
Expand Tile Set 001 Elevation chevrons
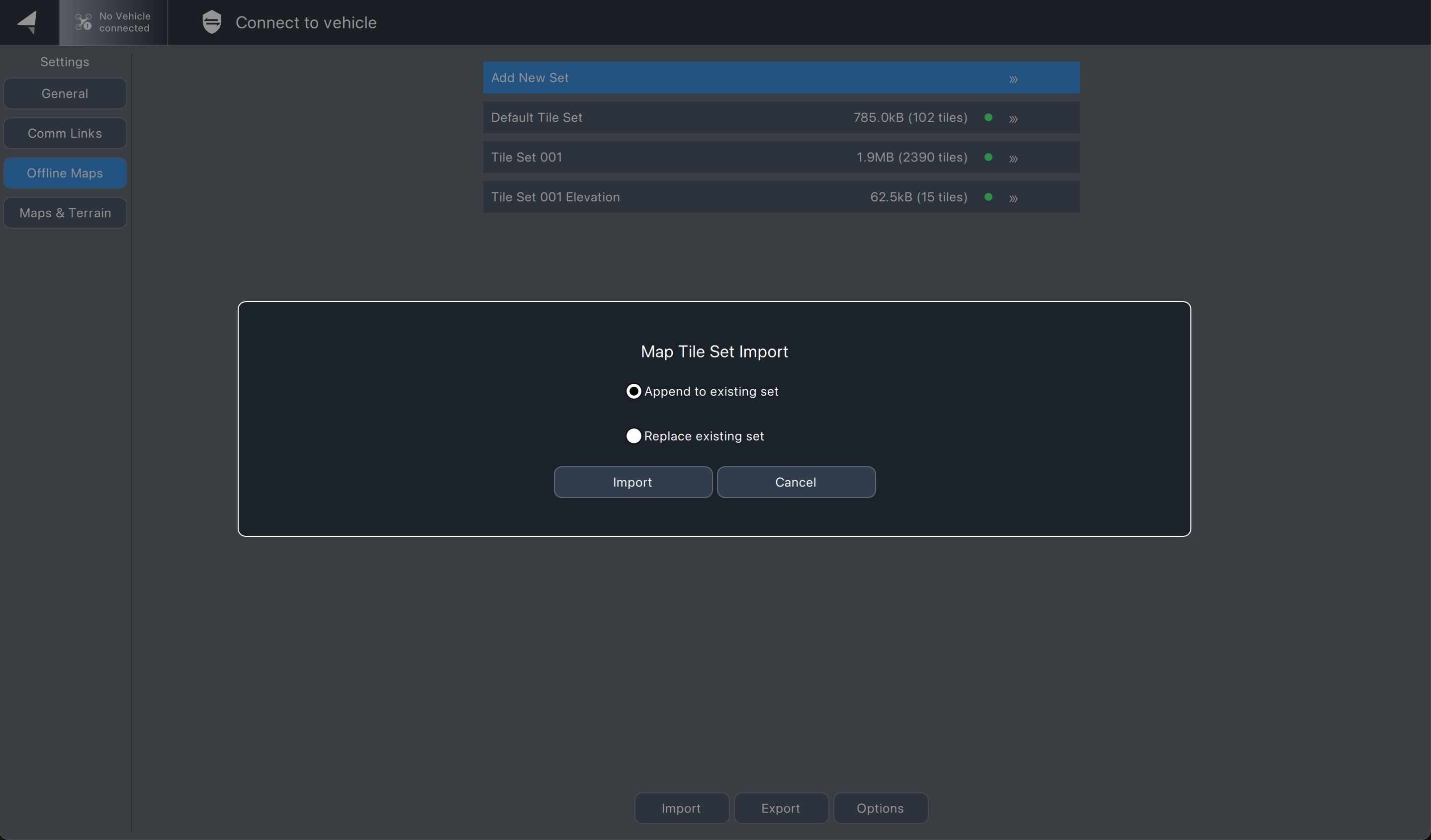(x=1013, y=199)
